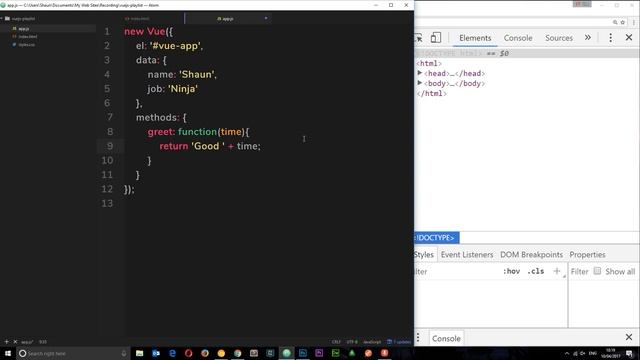Select the opening html tag in Elements
The height and width of the screenshot is (360, 640).
pyautogui.click(x=429, y=63)
